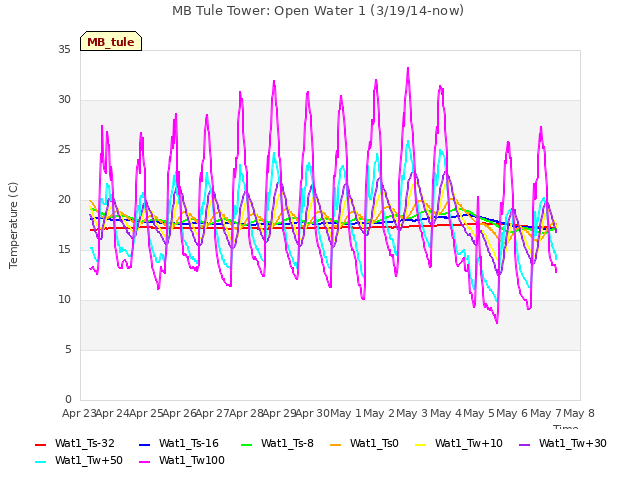Click the Apr 28 x-axis tick label
640x480 pixels.
[246, 413]
